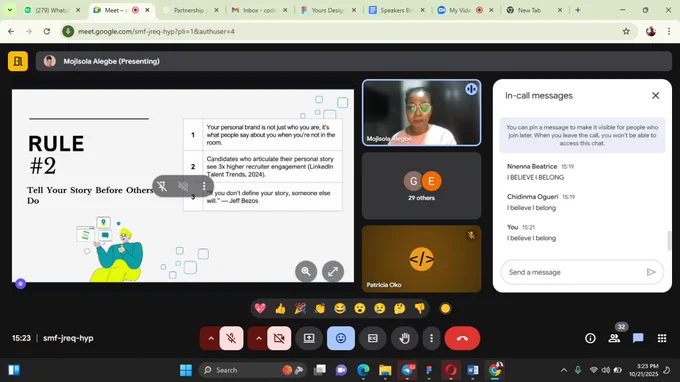Open Opera browser from the taskbar
This screenshot has width=680, height=382.
click(451, 370)
